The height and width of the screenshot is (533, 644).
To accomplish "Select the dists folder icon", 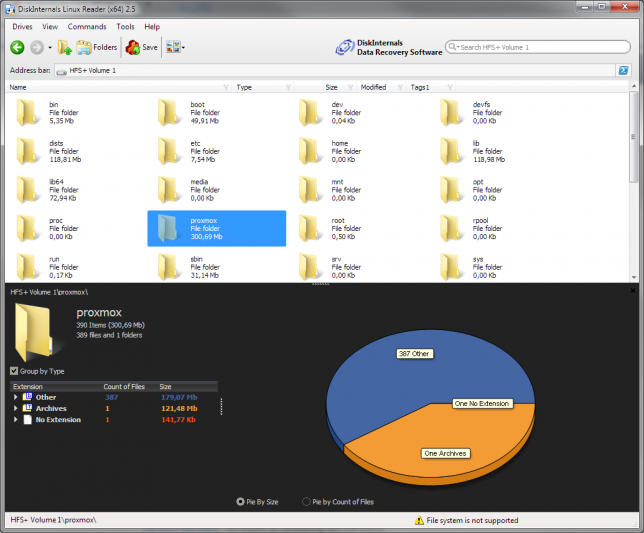I will [28, 151].
